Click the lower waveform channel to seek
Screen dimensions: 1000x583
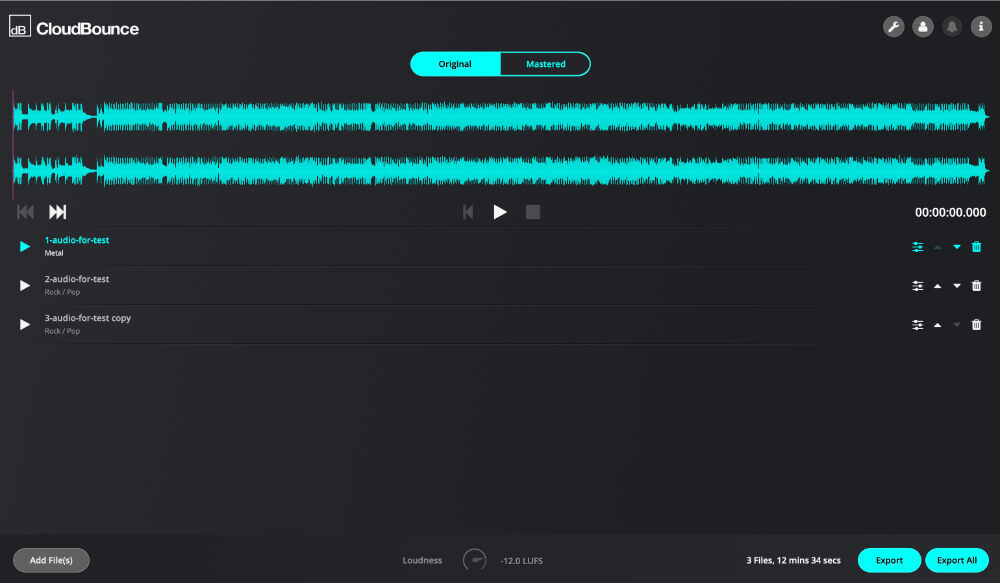[x=501, y=170]
